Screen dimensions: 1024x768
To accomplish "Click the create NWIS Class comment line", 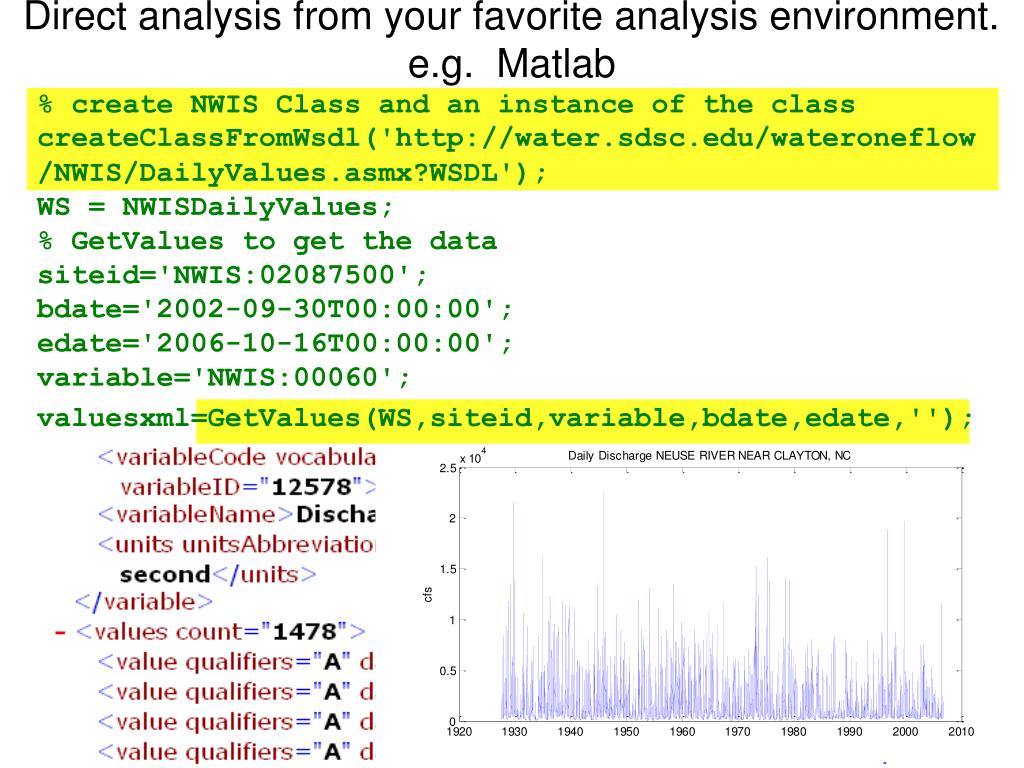I will [x=446, y=104].
